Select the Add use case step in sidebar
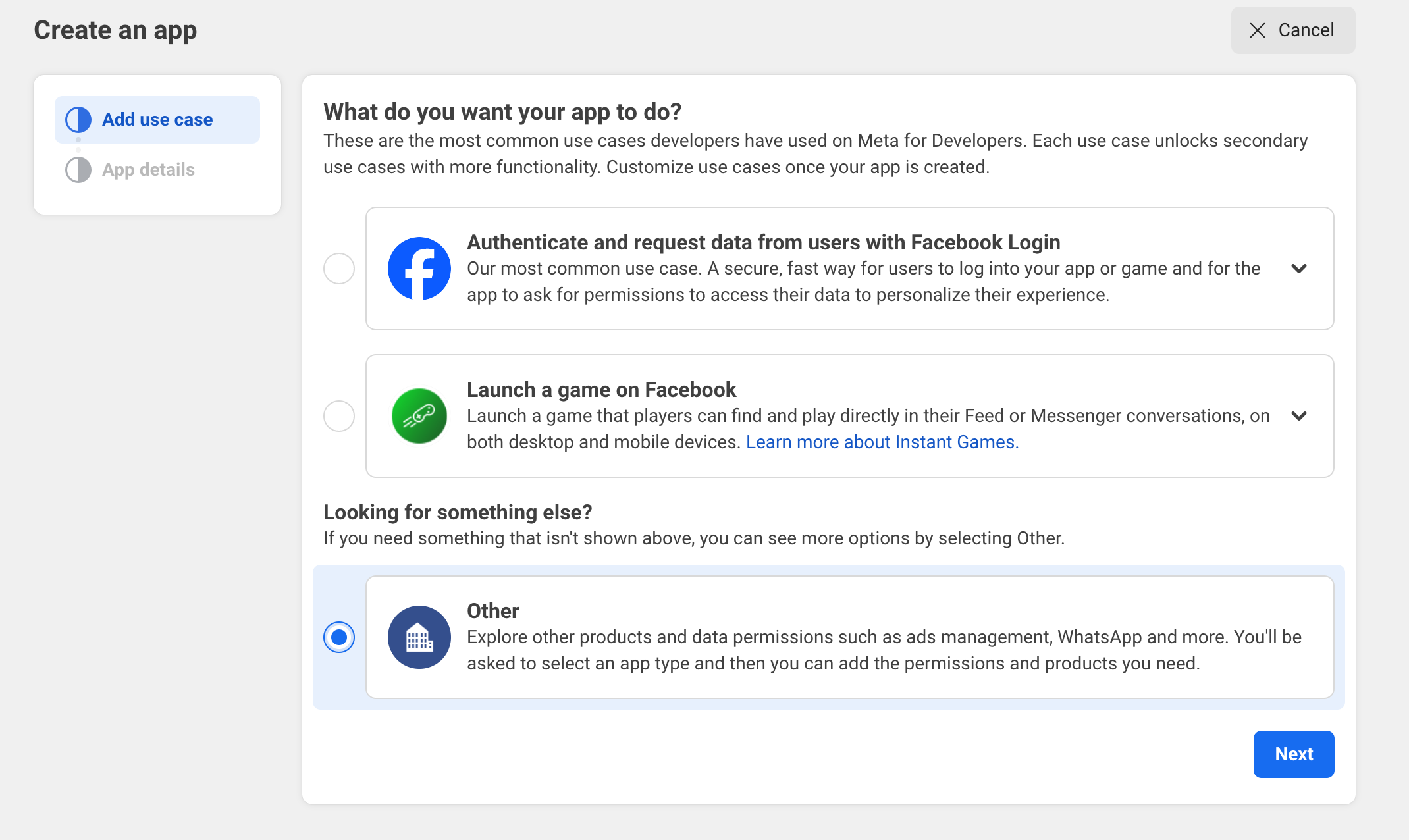 [157, 119]
